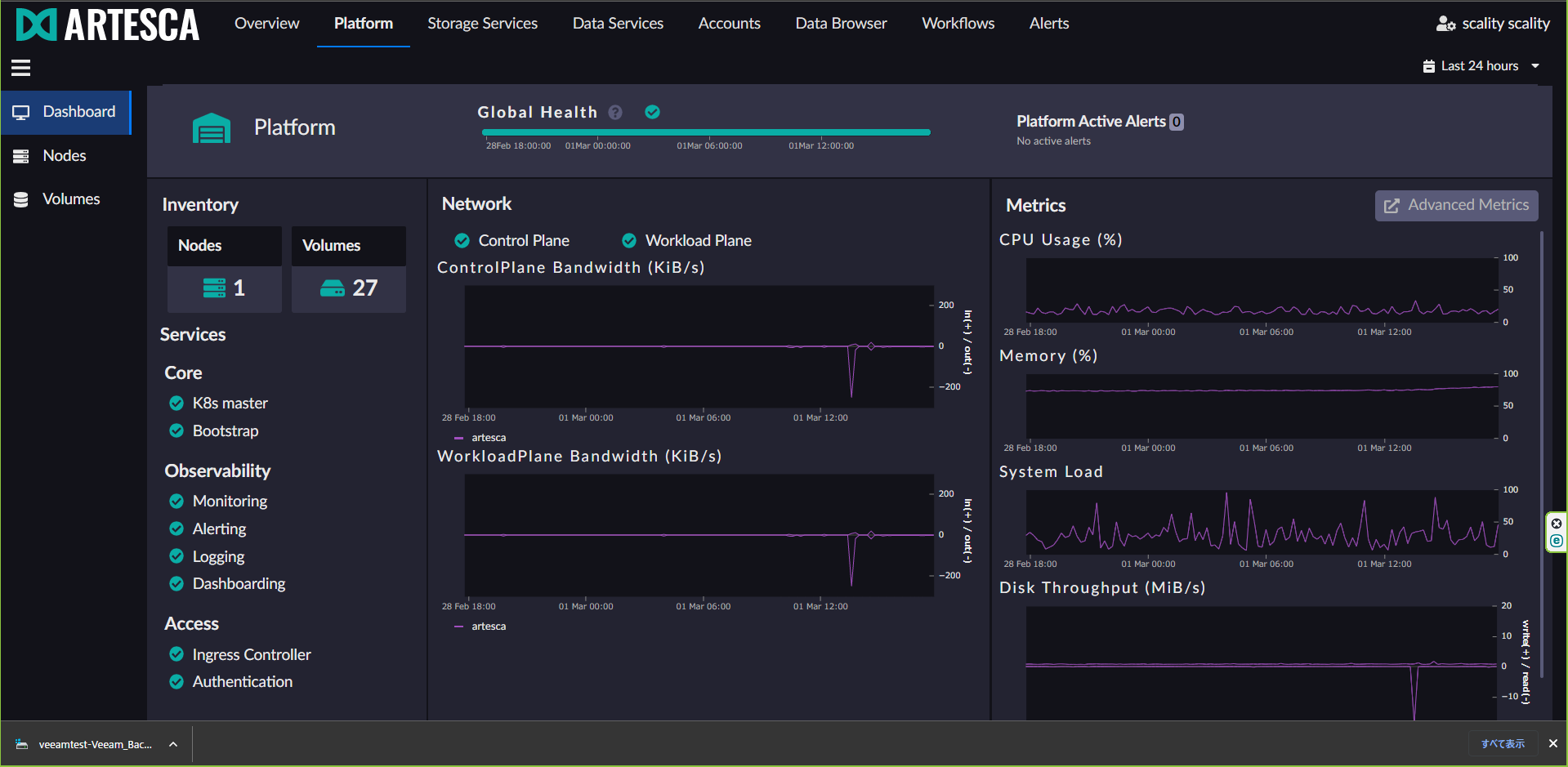Go to the Alerts tab
The width and height of the screenshot is (1568, 767).
point(1049,24)
